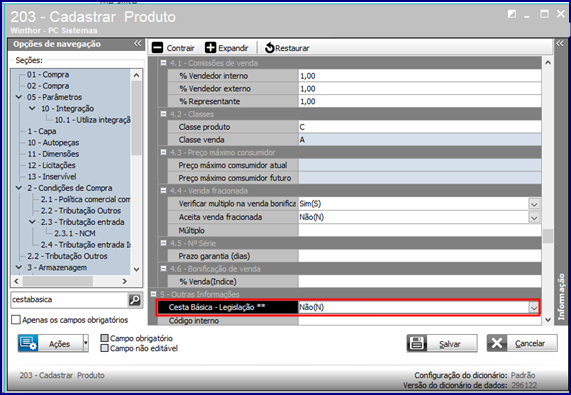Collapse section 4.2 - Classes
The width and height of the screenshot is (571, 395).
coord(163,114)
